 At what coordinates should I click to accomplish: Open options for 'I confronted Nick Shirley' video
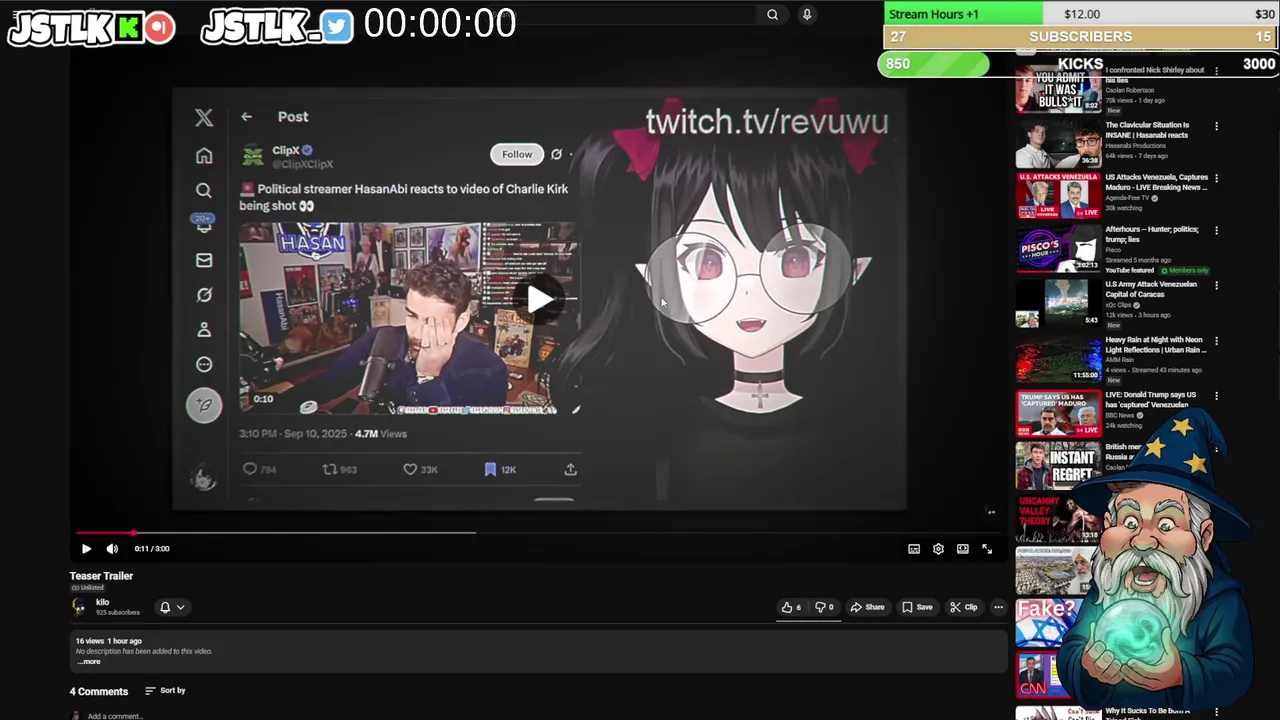(1216, 71)
